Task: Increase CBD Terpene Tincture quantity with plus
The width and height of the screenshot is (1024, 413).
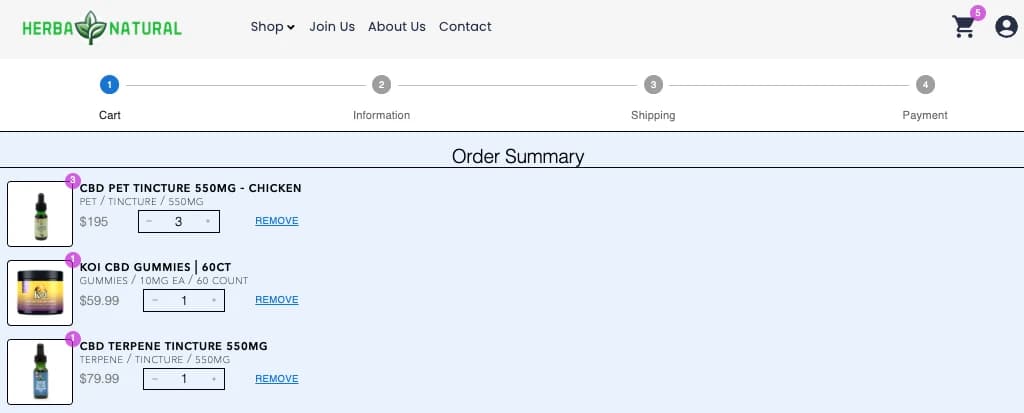Action: [x=213, y=379]
